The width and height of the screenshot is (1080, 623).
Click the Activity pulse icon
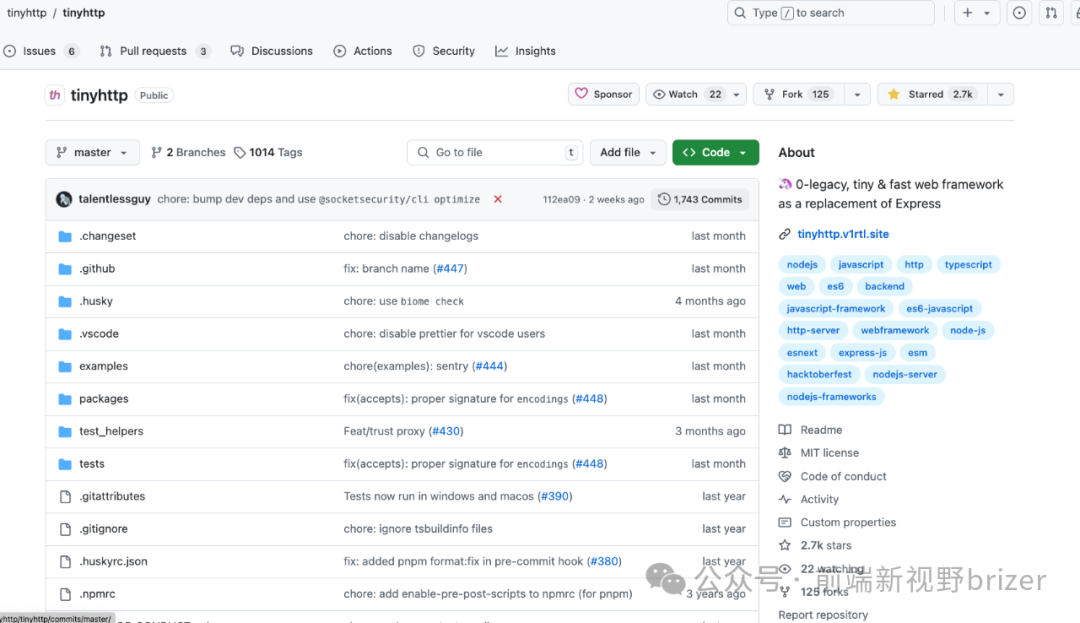(x=785, y=499)
